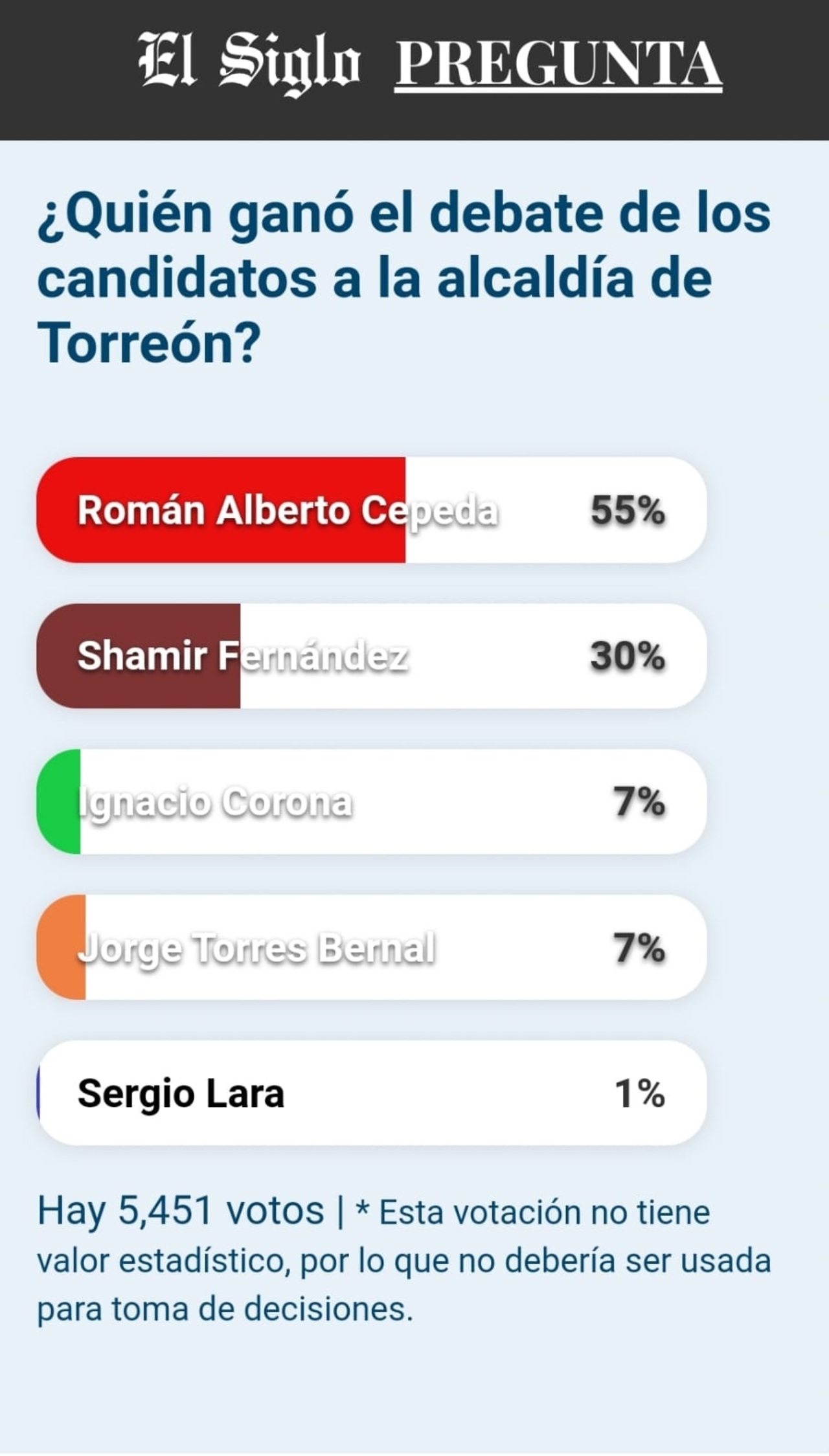829x1456 pixels.
Task: Click the 1% result value
Action: [x=639, y=1093]
